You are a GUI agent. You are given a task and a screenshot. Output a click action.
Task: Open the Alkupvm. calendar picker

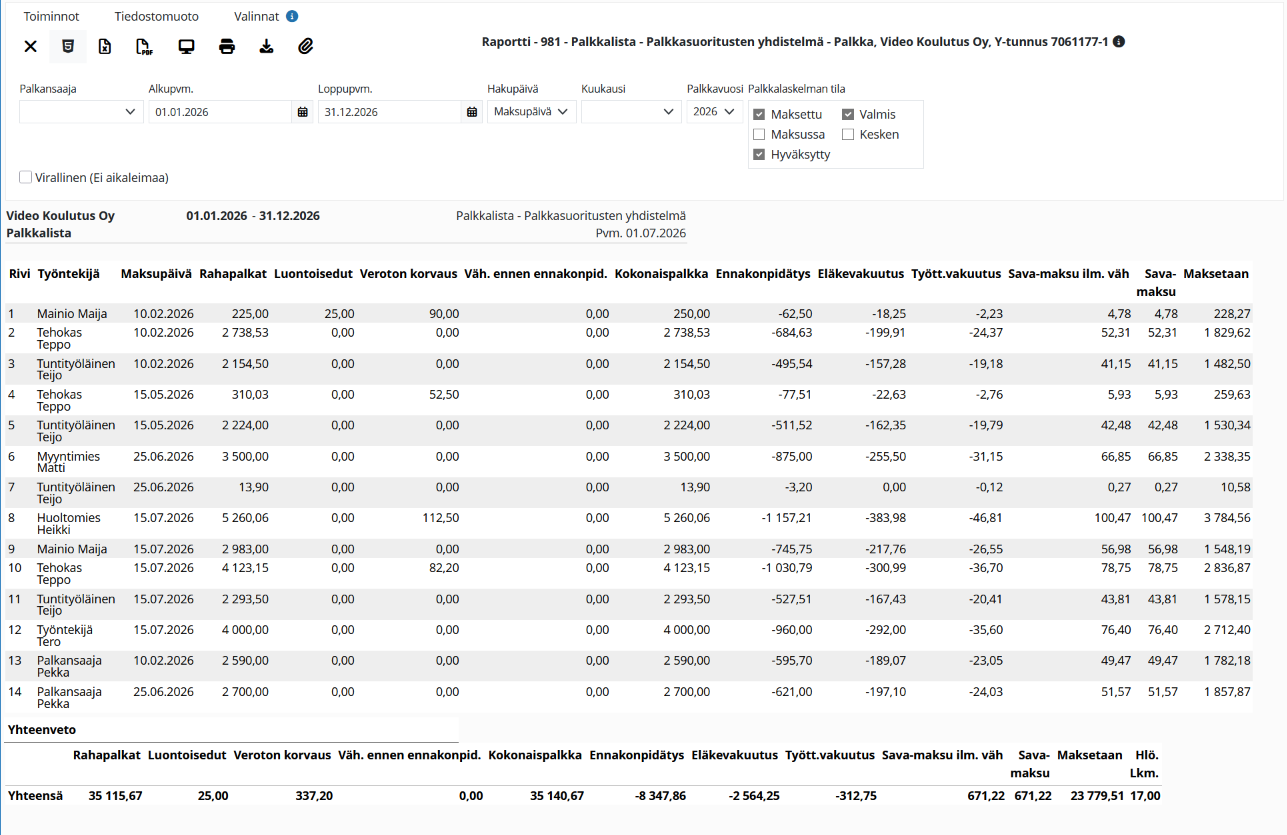(x=302, y=112)
